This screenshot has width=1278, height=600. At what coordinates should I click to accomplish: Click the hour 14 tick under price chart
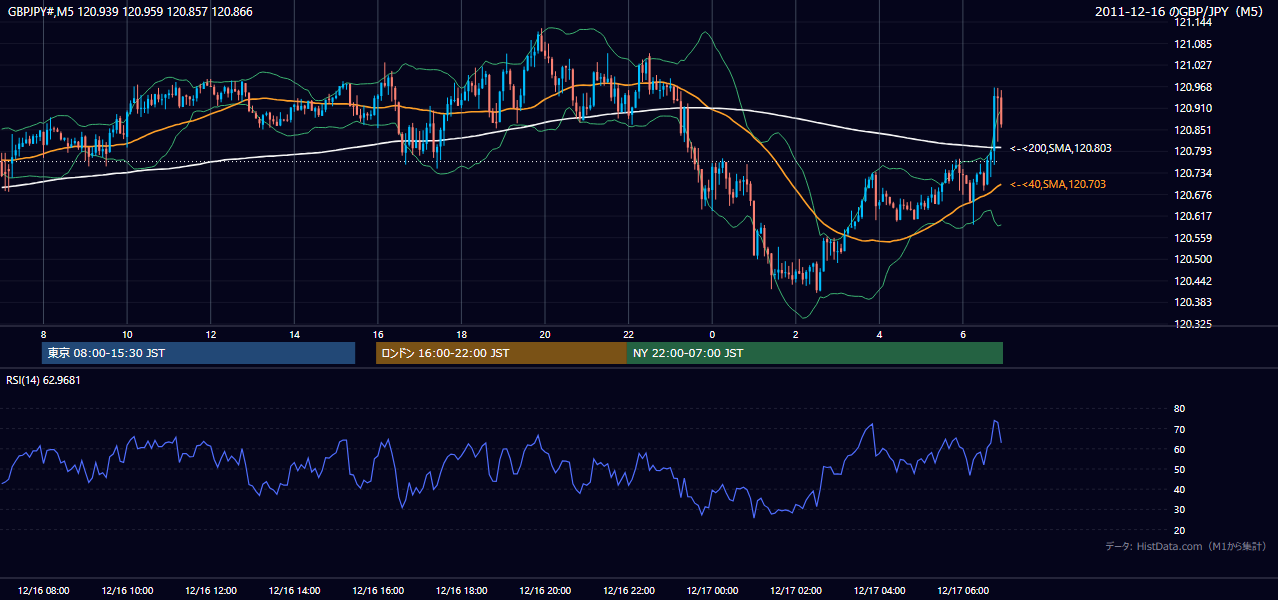tap(294, 334)
